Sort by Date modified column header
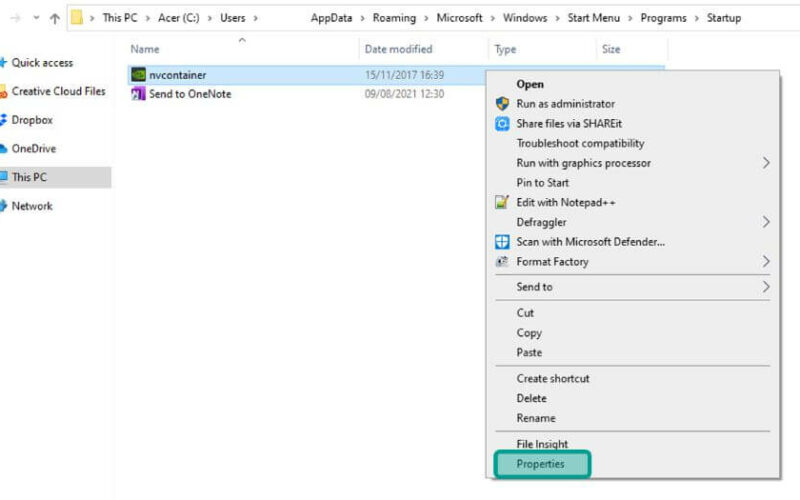This screenshot has height=500, width=800. click(398, 49)
